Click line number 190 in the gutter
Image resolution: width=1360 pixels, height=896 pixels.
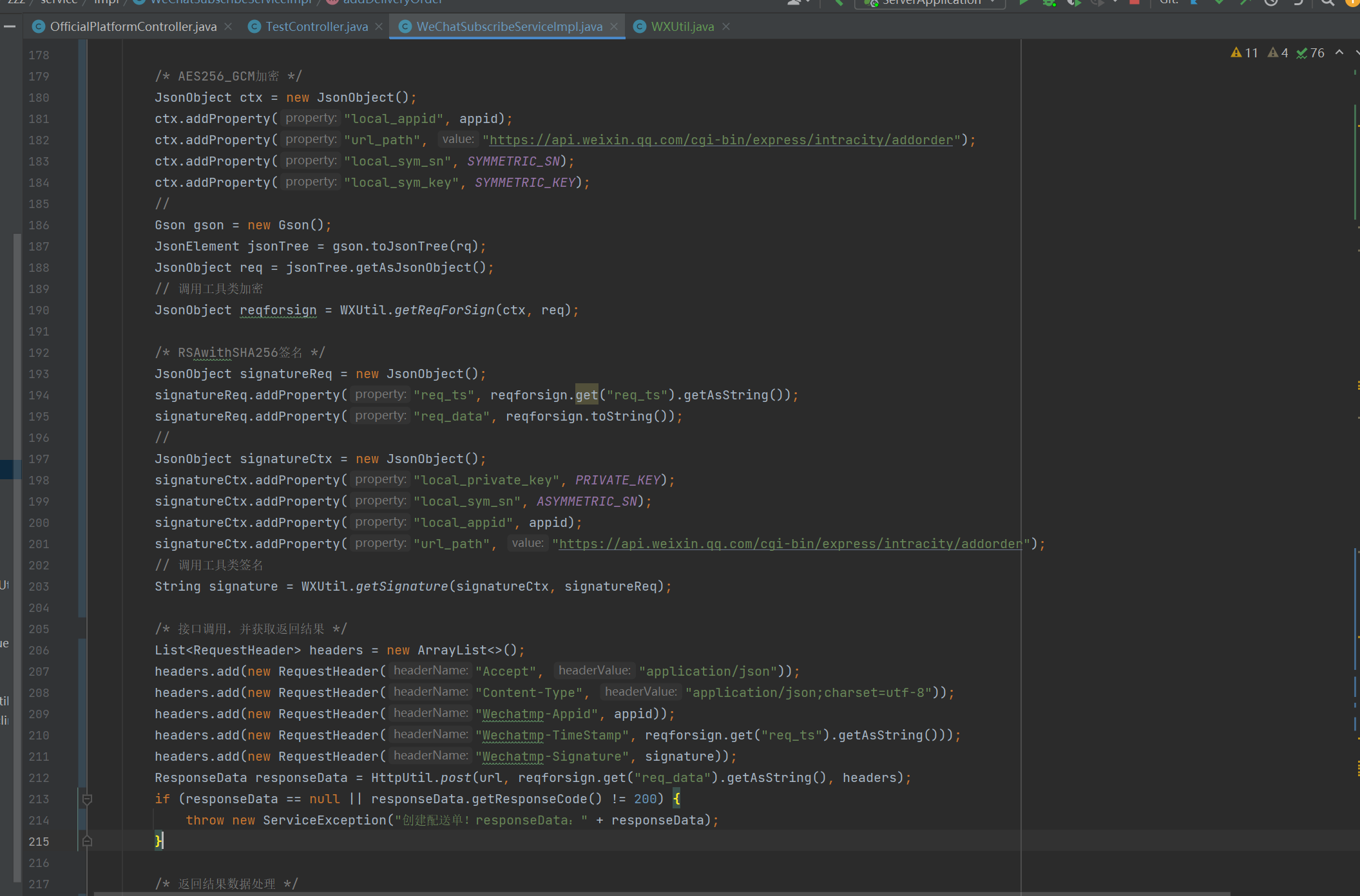(39, 310)
